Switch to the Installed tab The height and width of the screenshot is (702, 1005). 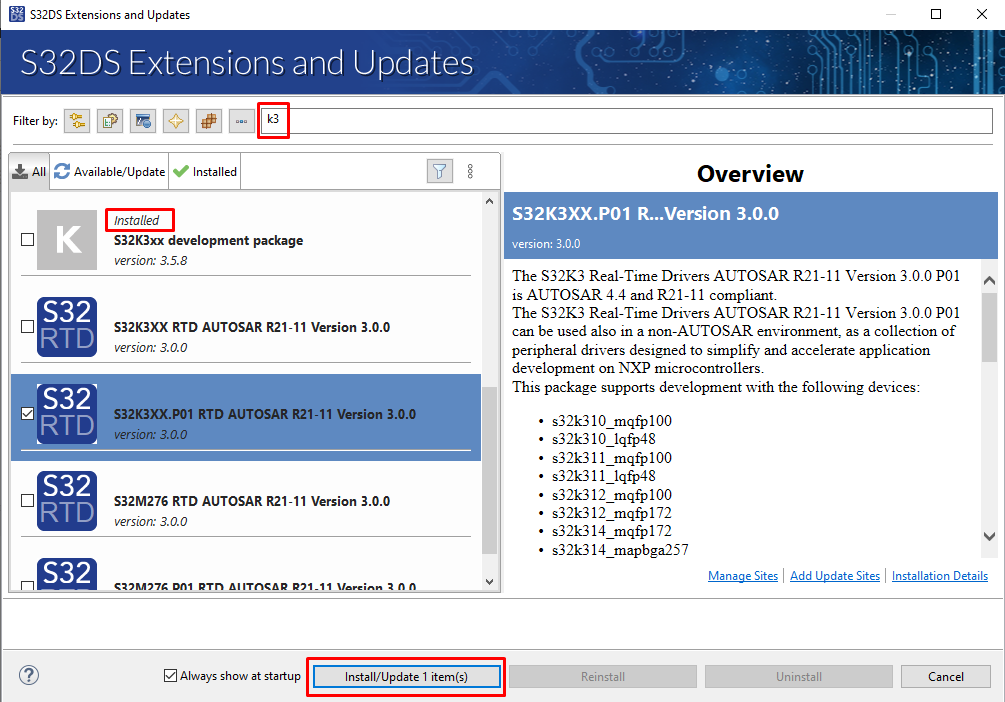205,172
